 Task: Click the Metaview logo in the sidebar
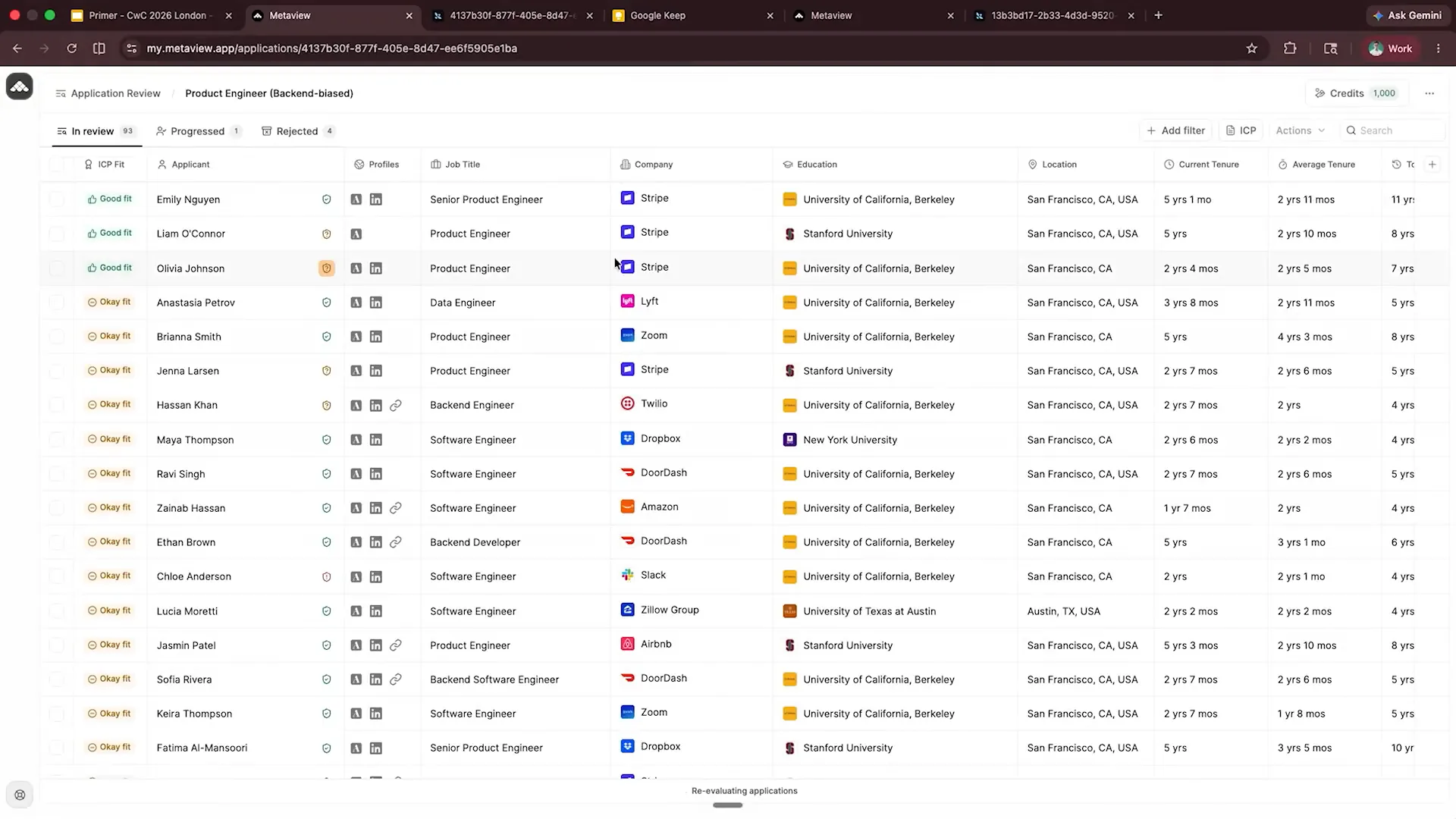click(x=20, y=86)
